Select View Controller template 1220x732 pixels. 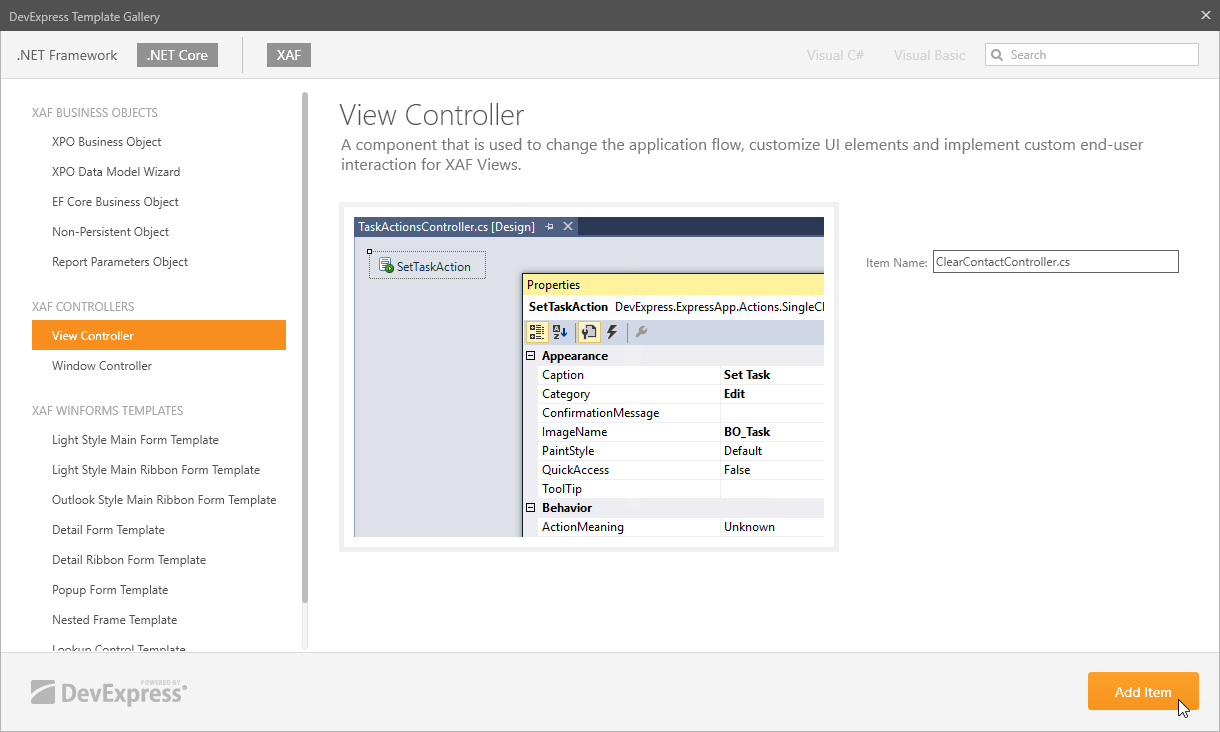pos(159,335)
